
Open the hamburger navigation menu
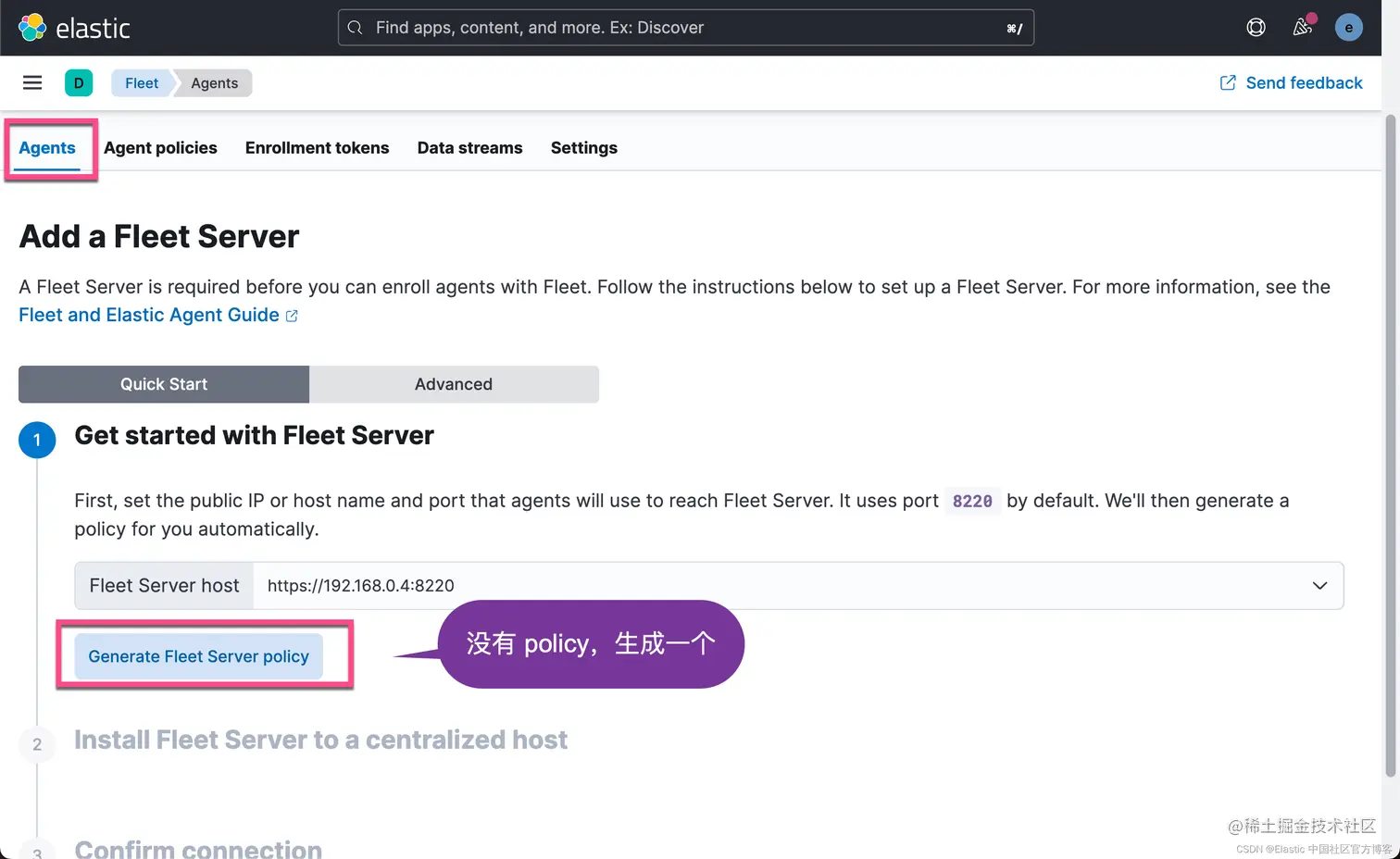pyautogui.click(x=32, y=83)
